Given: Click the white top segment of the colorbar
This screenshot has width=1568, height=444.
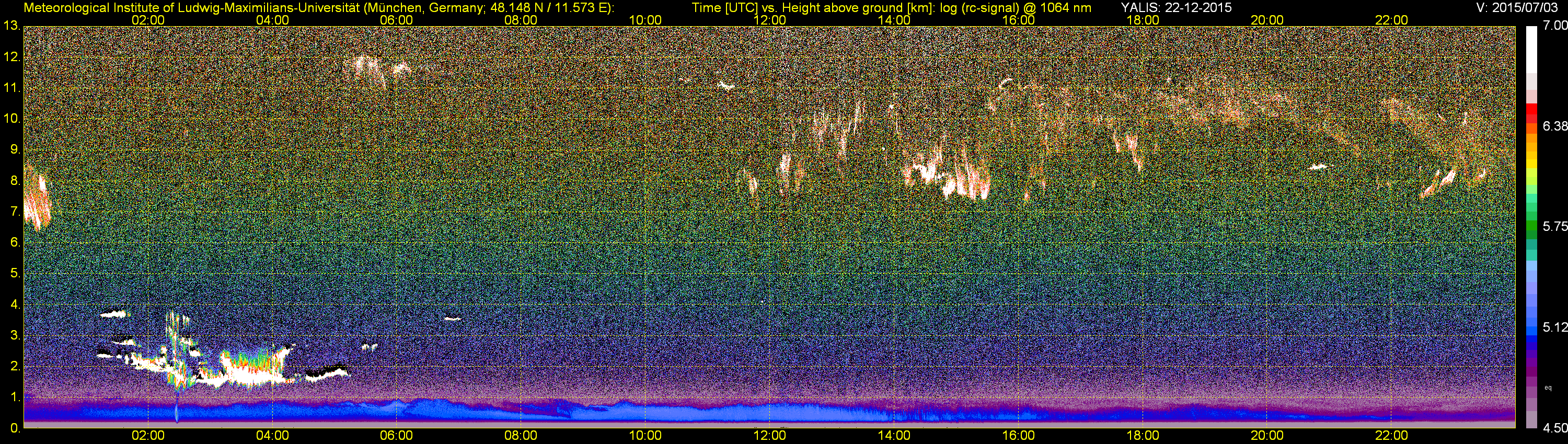Looking at the screenshot, I should [1531, 49].
